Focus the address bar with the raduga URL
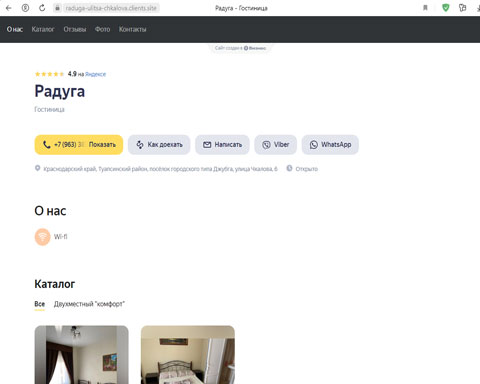Viewport: 480px width, 384px height. click(111, 8)
